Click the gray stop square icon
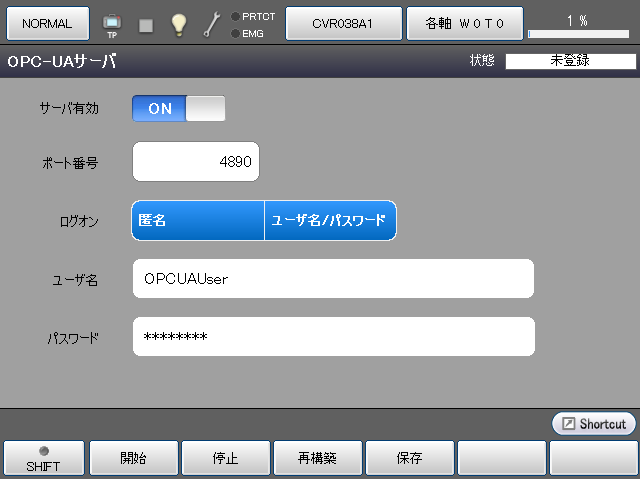The image size is (640, 479). coord(146,25)
